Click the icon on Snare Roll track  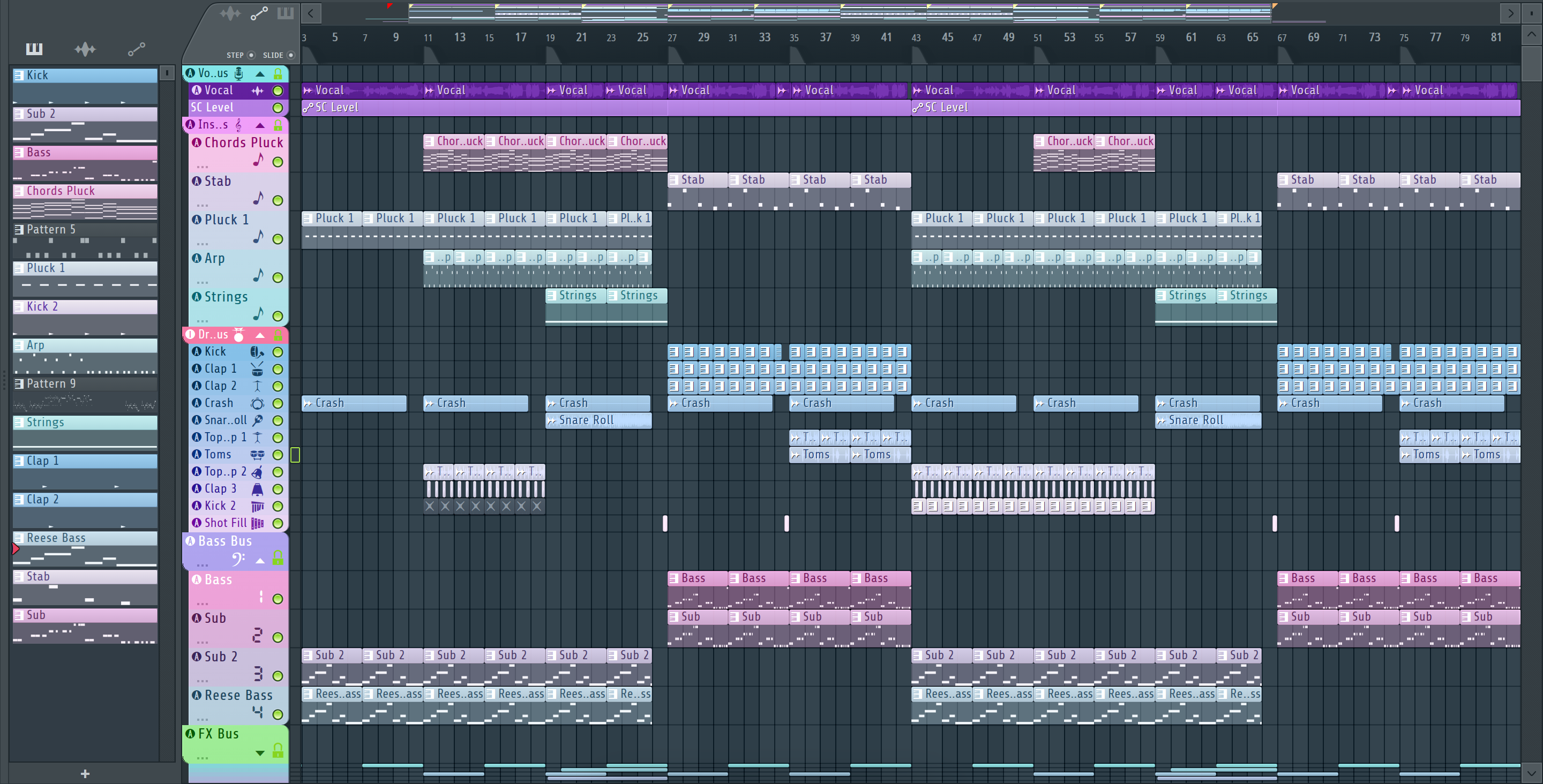[x=257, y=420]
